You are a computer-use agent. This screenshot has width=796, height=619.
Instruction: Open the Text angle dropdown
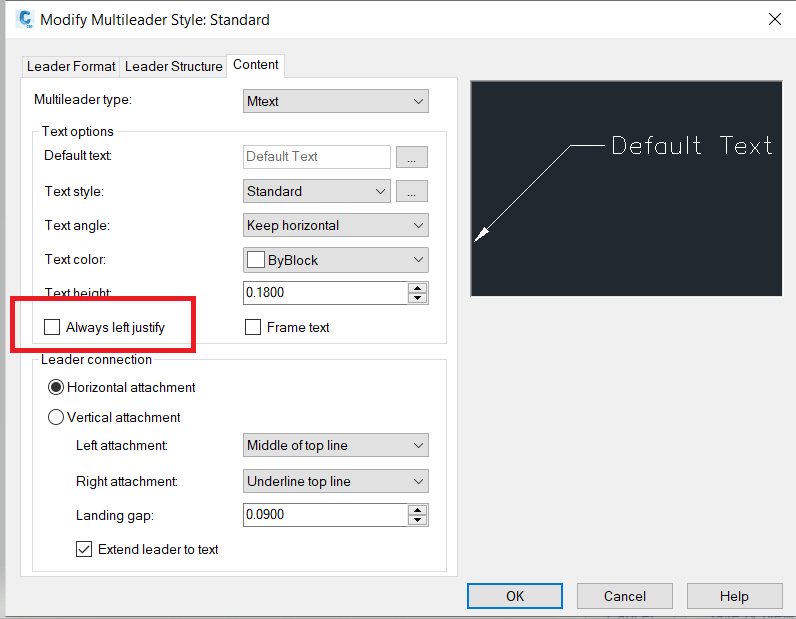click(336, 225)
